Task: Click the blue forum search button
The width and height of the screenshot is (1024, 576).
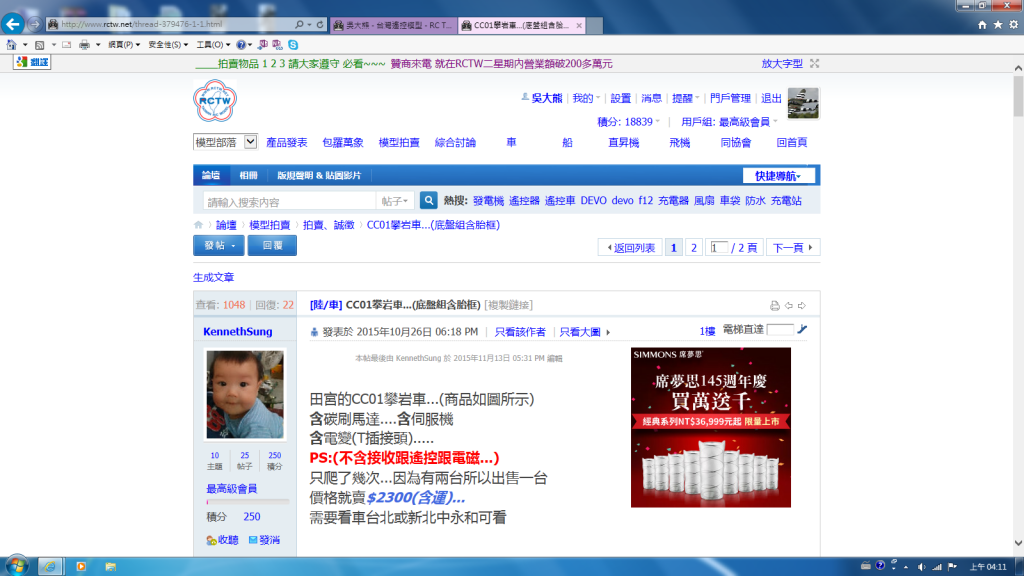Action: (x=428, y=200)
